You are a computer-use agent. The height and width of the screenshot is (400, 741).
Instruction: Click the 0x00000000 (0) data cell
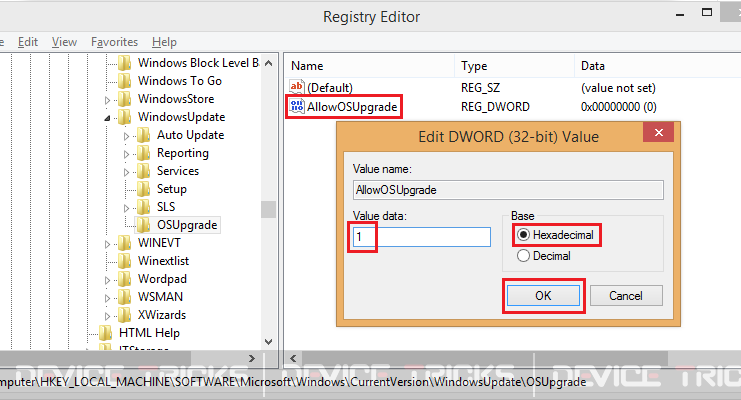[x=619, y=107]
